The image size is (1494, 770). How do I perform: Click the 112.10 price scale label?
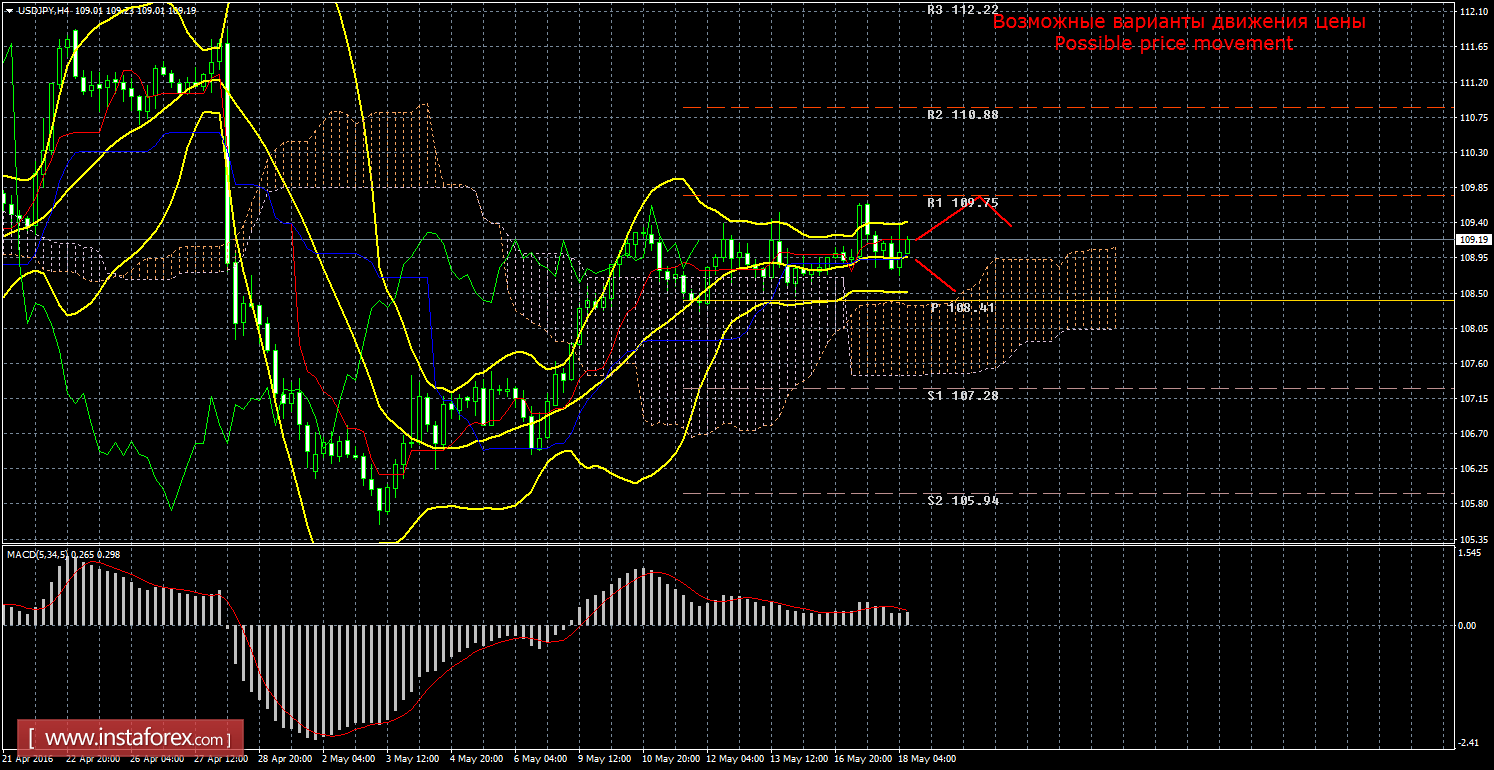click(x=1470, y=12)
